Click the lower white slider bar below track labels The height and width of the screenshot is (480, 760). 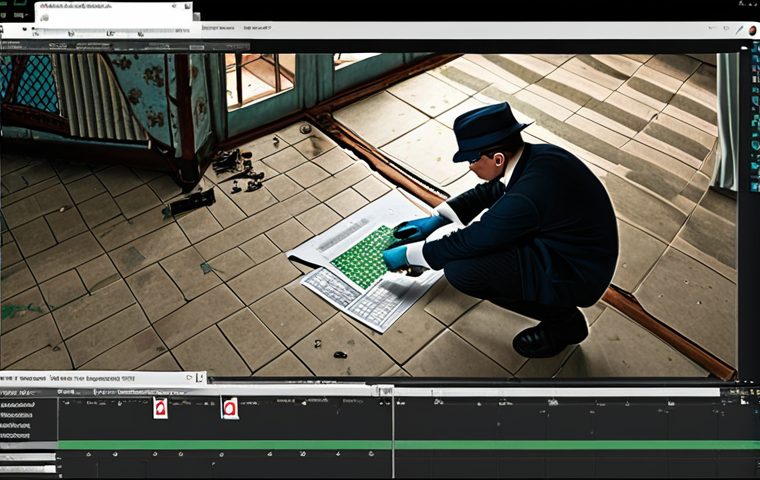[28, 469]
